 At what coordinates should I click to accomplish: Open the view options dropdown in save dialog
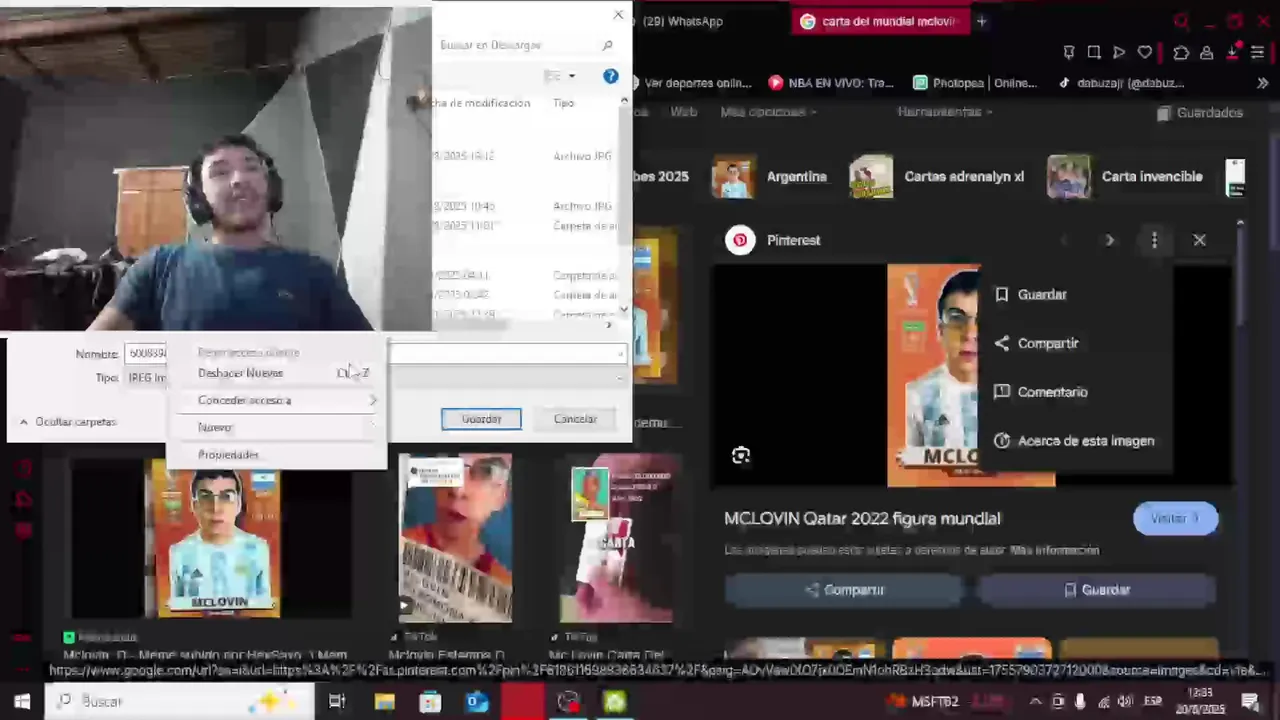point(572,76)
